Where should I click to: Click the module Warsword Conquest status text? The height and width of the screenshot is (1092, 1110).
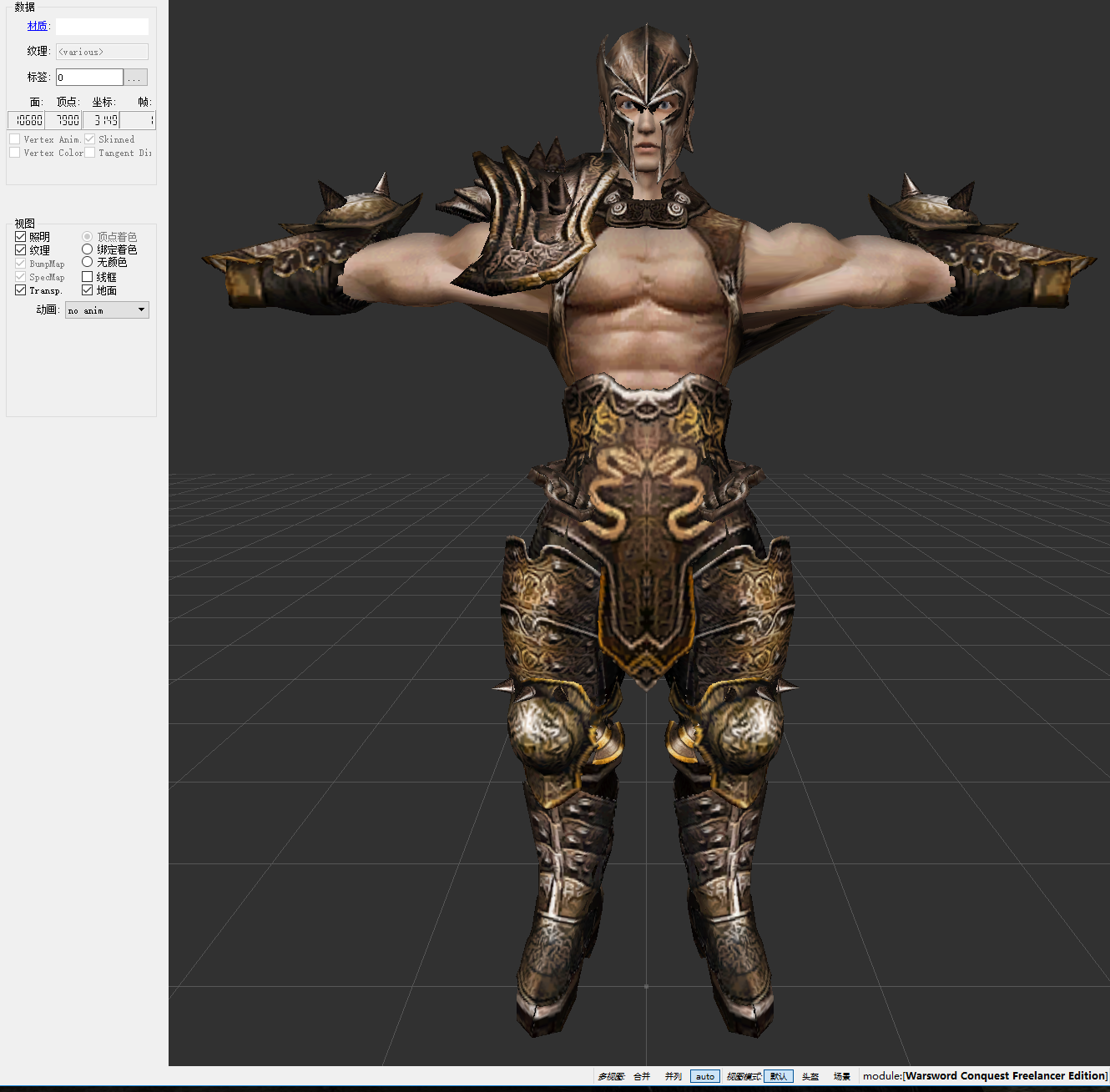(985, 1076)
